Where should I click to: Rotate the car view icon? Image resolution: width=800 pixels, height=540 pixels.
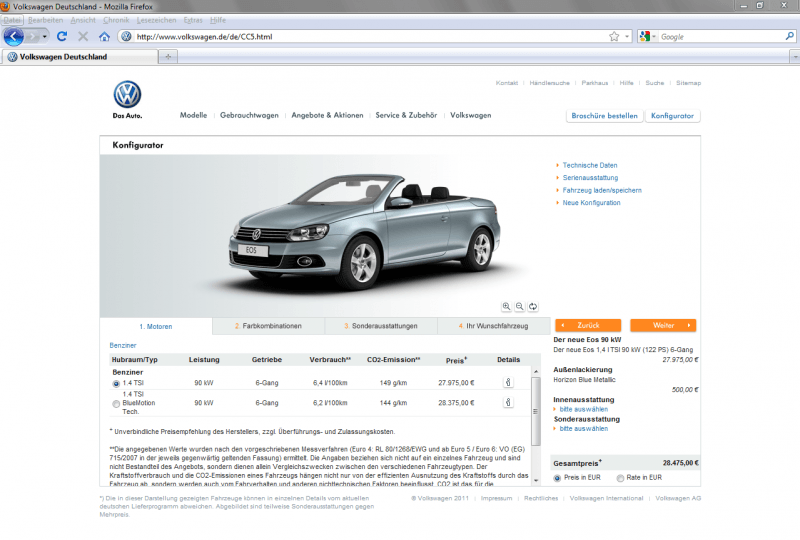point(533,306)
